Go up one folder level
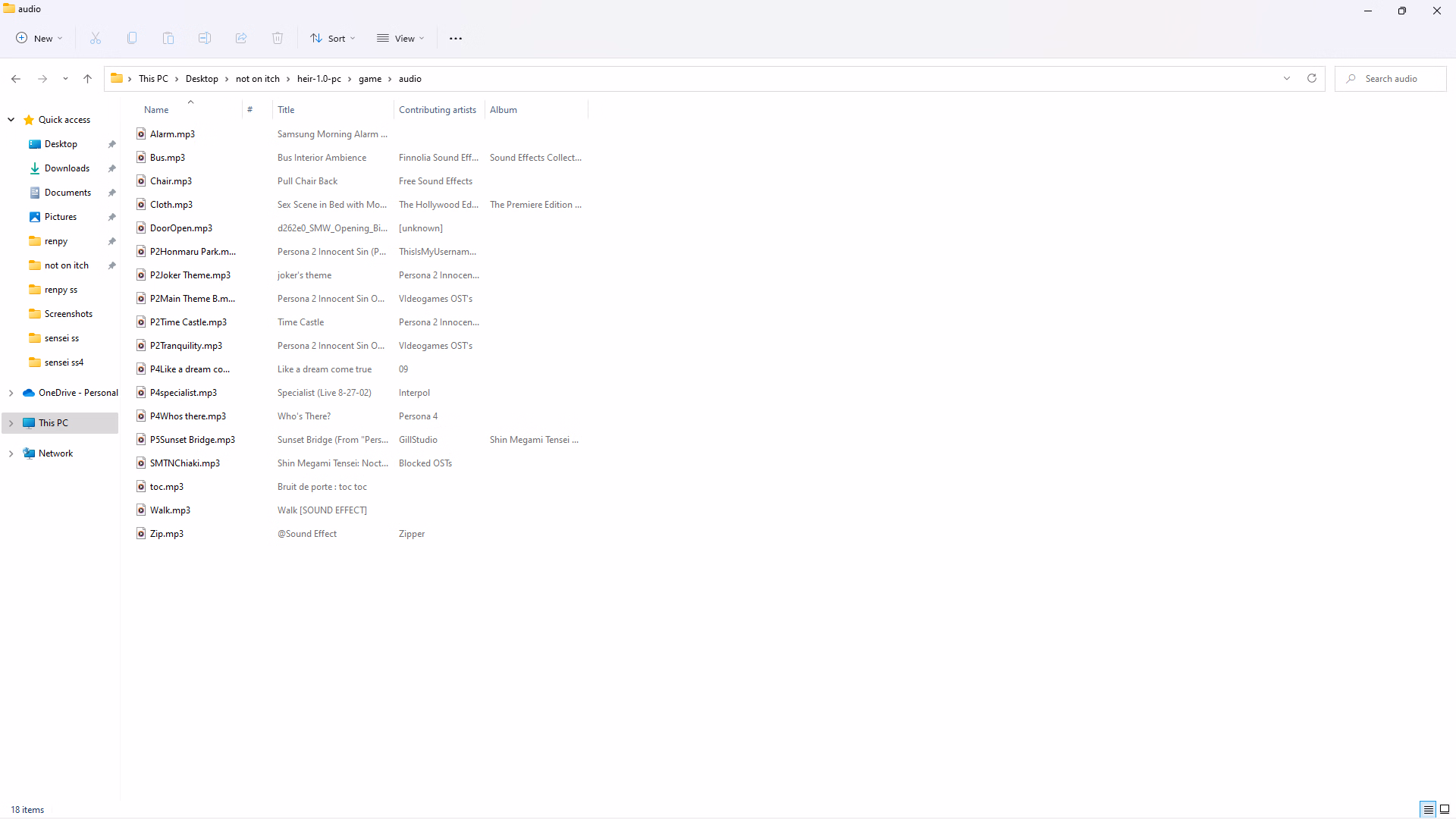The image size is (1456, 819). pyautogui.click(x=88, y=79)
